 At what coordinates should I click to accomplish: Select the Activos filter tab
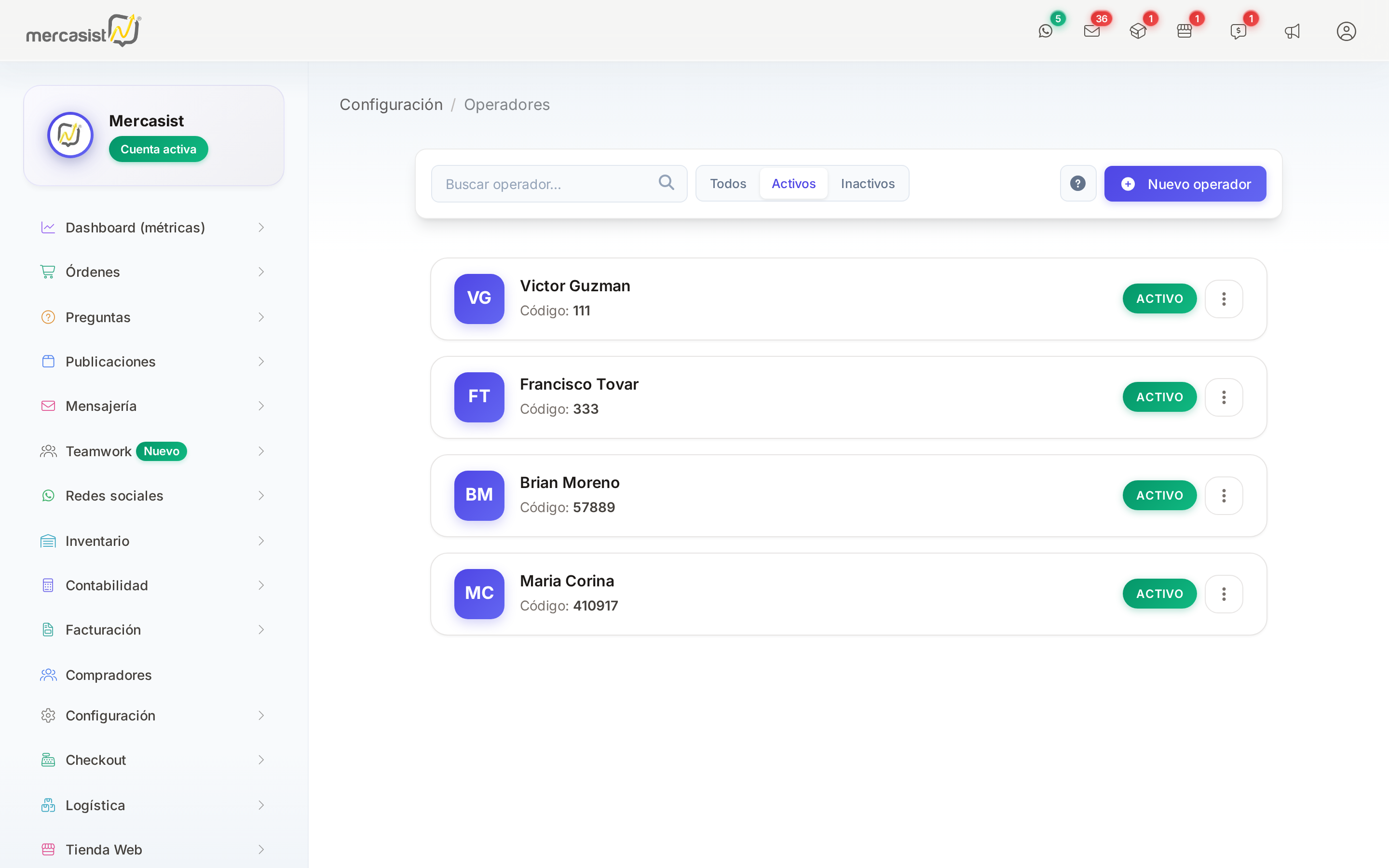click(793, 184)
